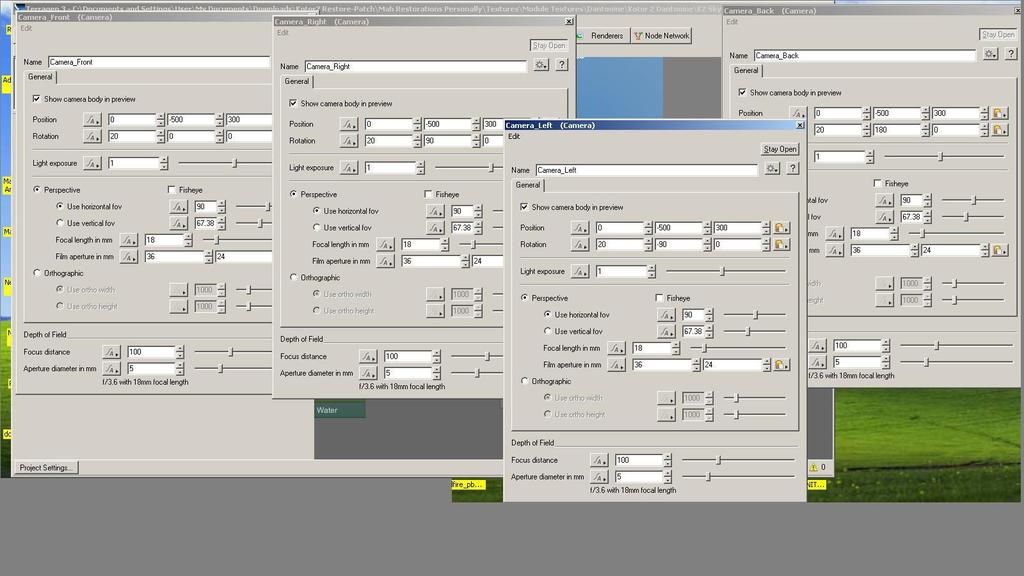The height and width of the screenshot is (576, 1024).
Task: Click the Name field containing Camera_Front
Action: tap(158, 62)
